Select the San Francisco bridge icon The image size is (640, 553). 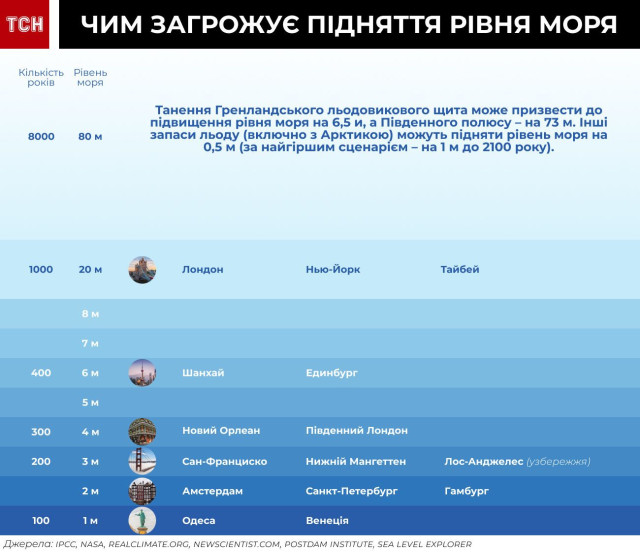click(x=142, y=461)
